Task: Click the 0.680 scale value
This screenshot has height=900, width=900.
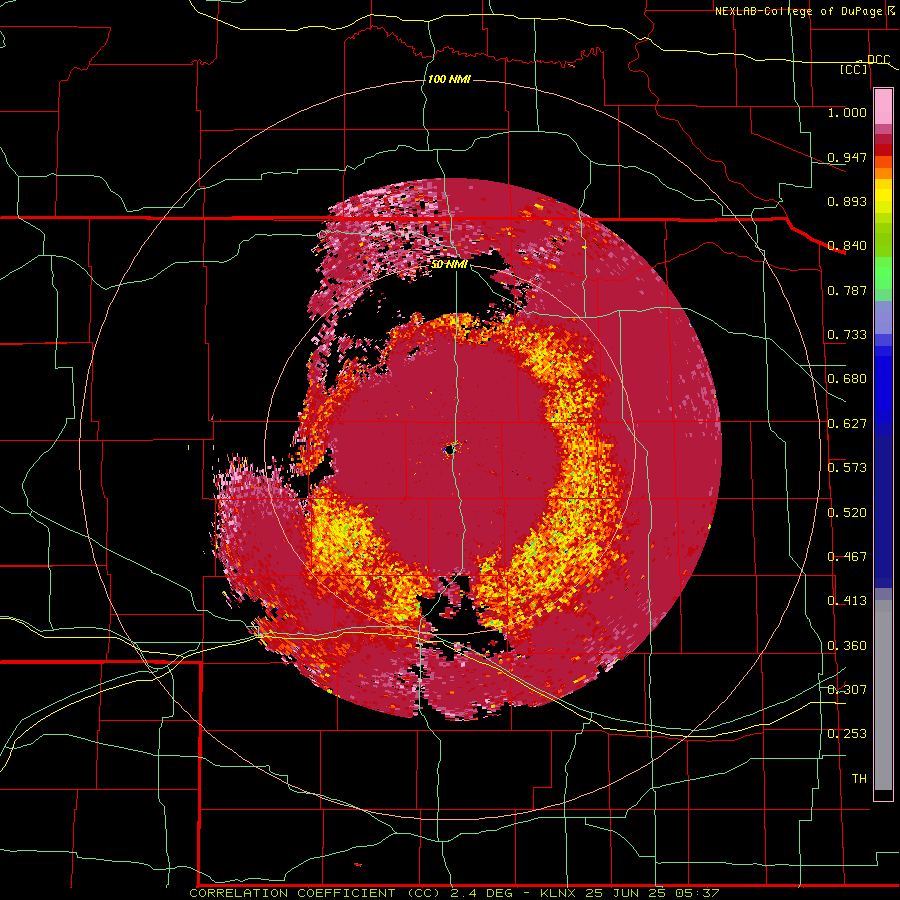Action: 847,379
